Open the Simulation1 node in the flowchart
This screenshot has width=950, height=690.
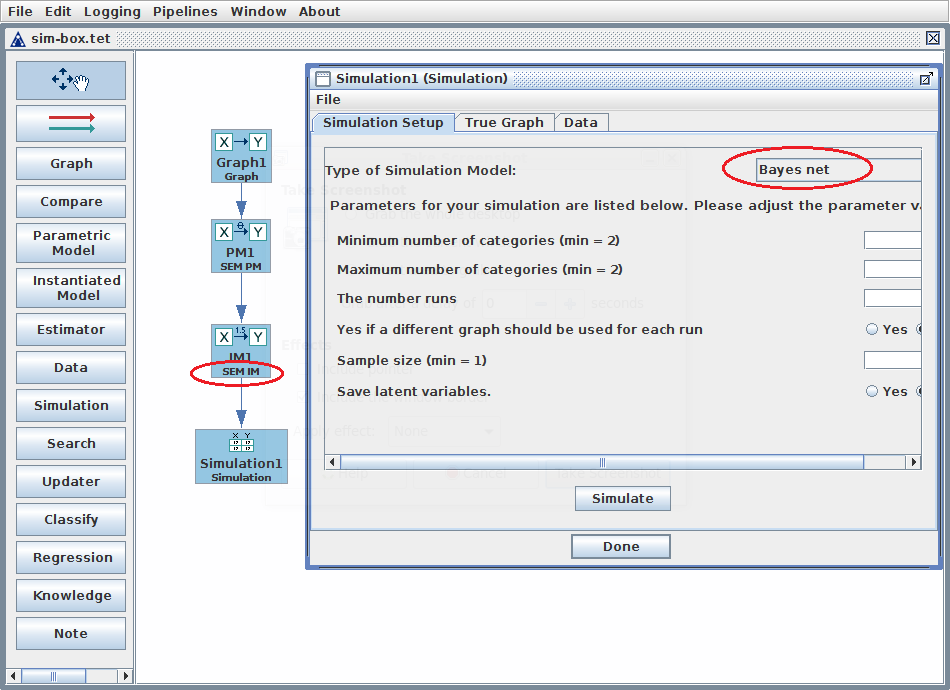(241, 455)
